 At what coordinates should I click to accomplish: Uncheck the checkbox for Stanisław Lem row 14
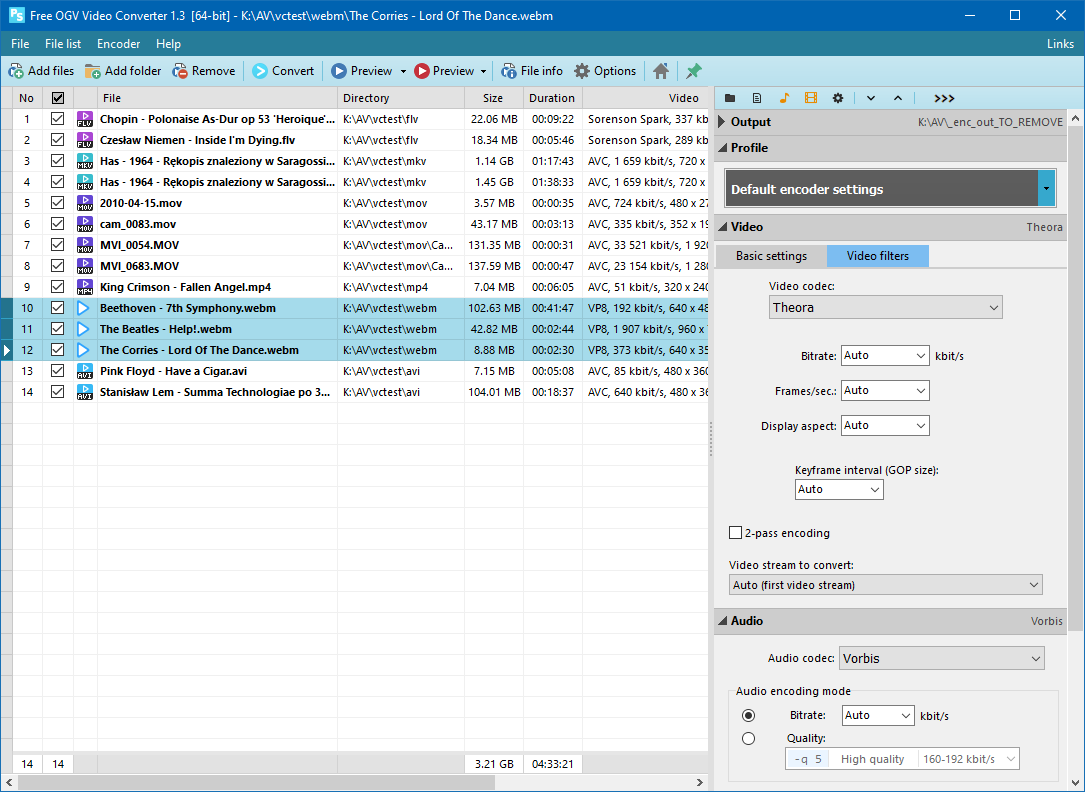tap(58, 392)
